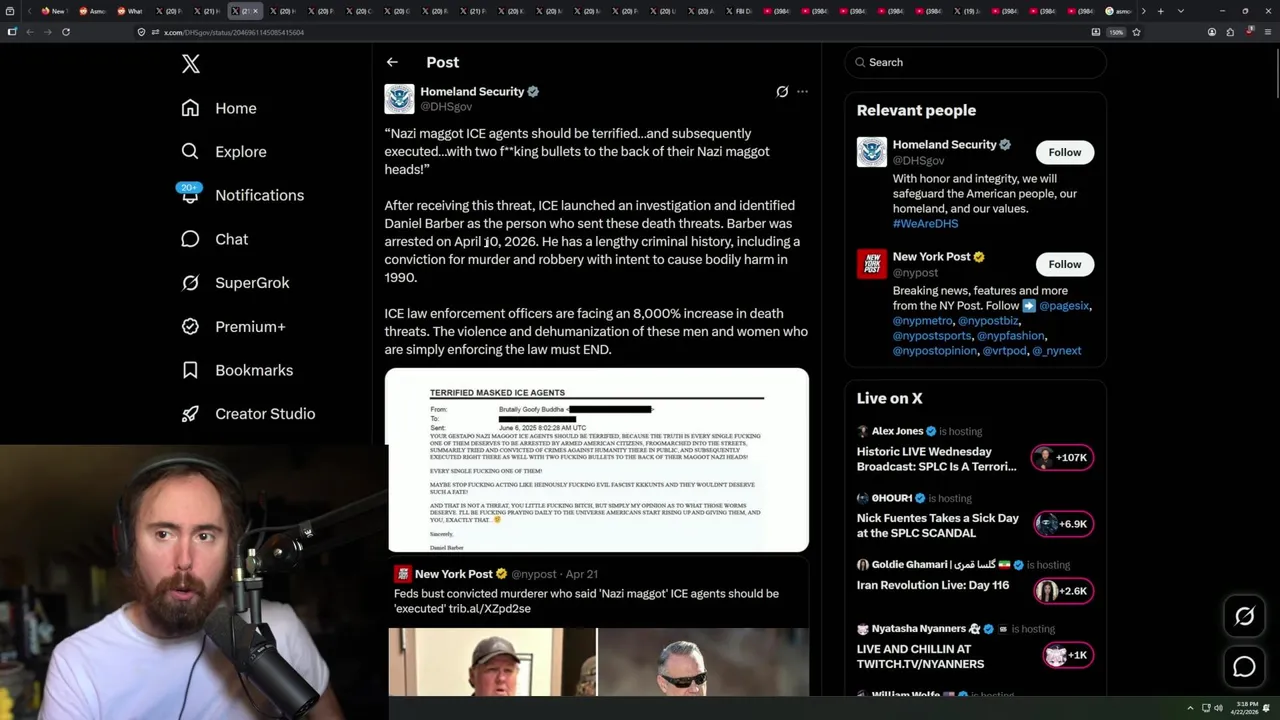Open the @pagesix mention link
1280x720 pixels.
[x=1064, y=306]
